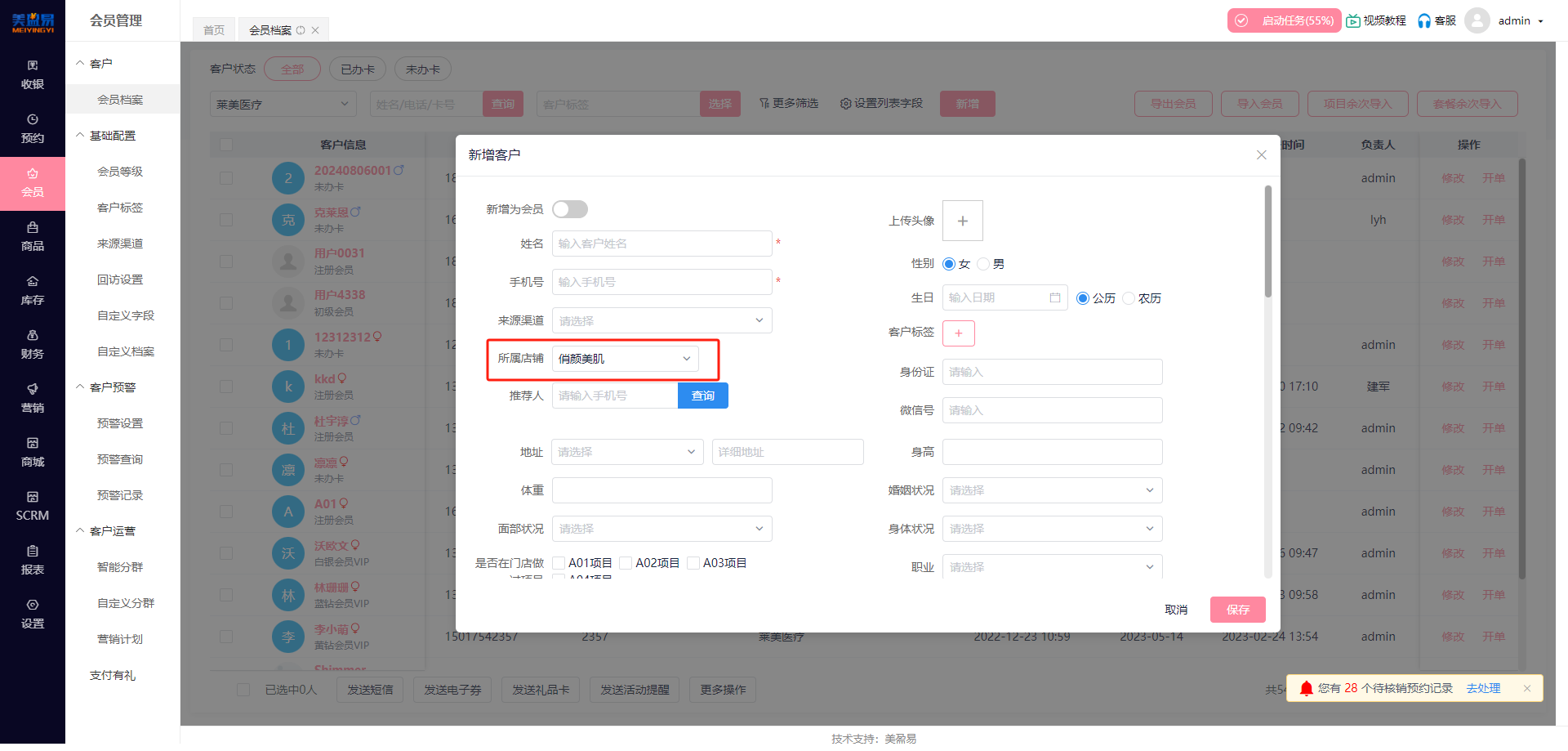Click the 去处理 link in the notification
Screen dimensions: 1568x751
point(1483,688)
